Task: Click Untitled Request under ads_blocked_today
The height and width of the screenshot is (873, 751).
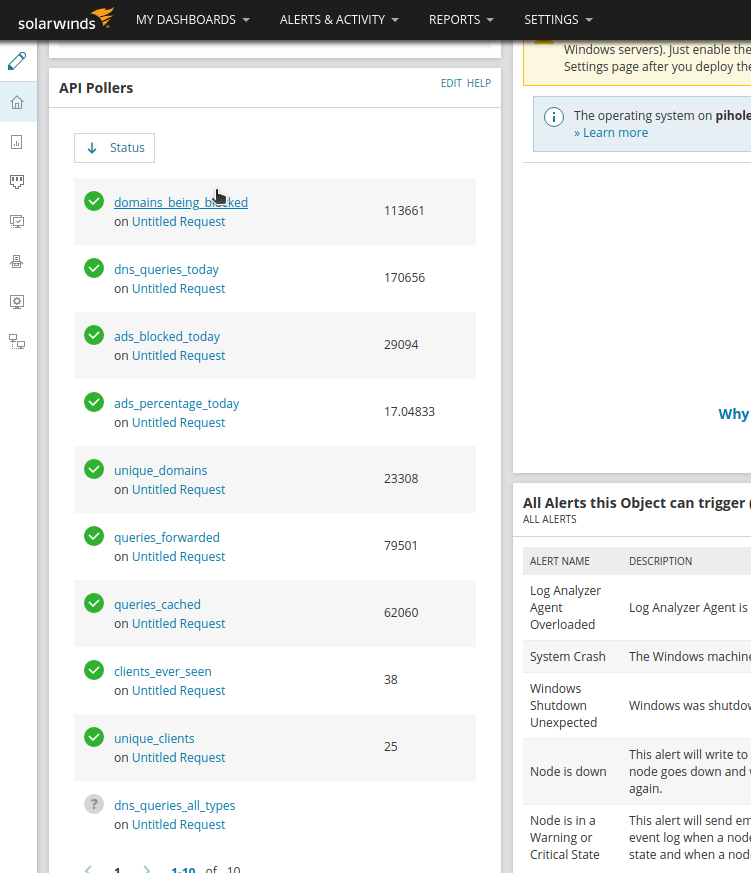Action: pyautogui.click(x=178, y=356)
